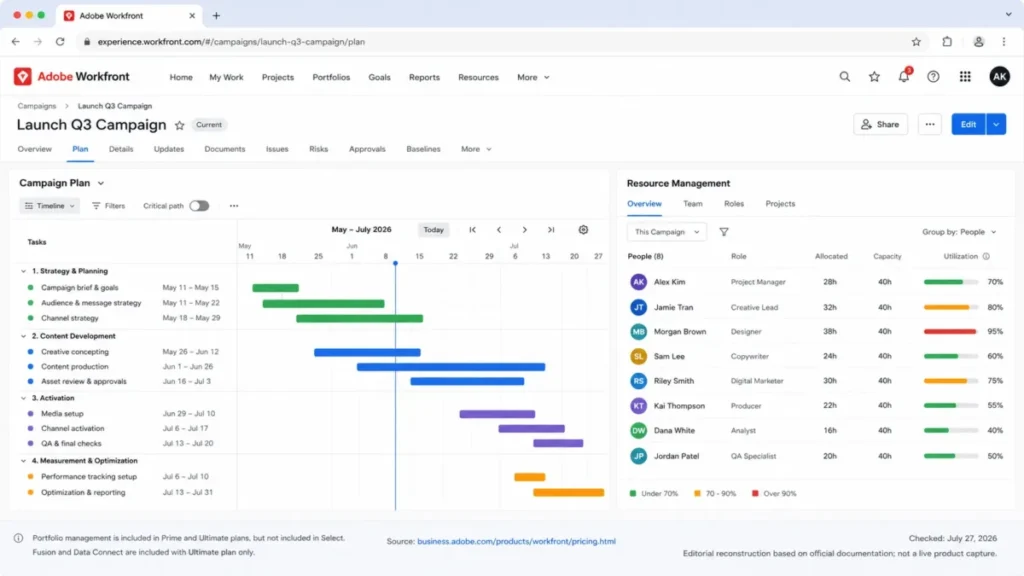The width and height of the screenshot is (1024, 576).
Task: Collapse the 3. Activation group
Action: pos(24,398)
